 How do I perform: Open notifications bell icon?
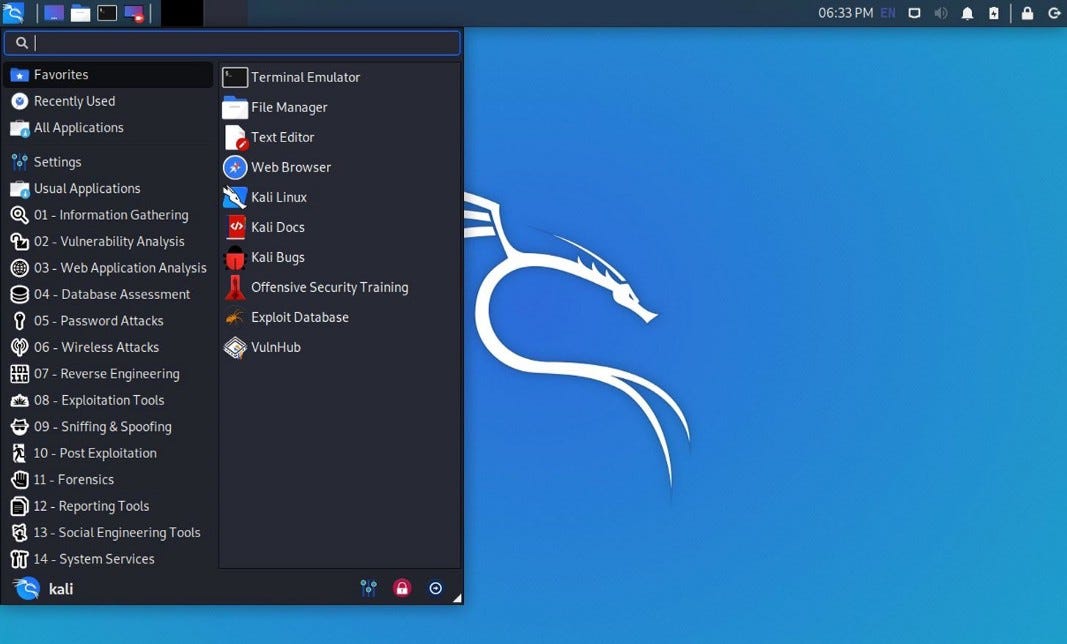pos(967,13)
